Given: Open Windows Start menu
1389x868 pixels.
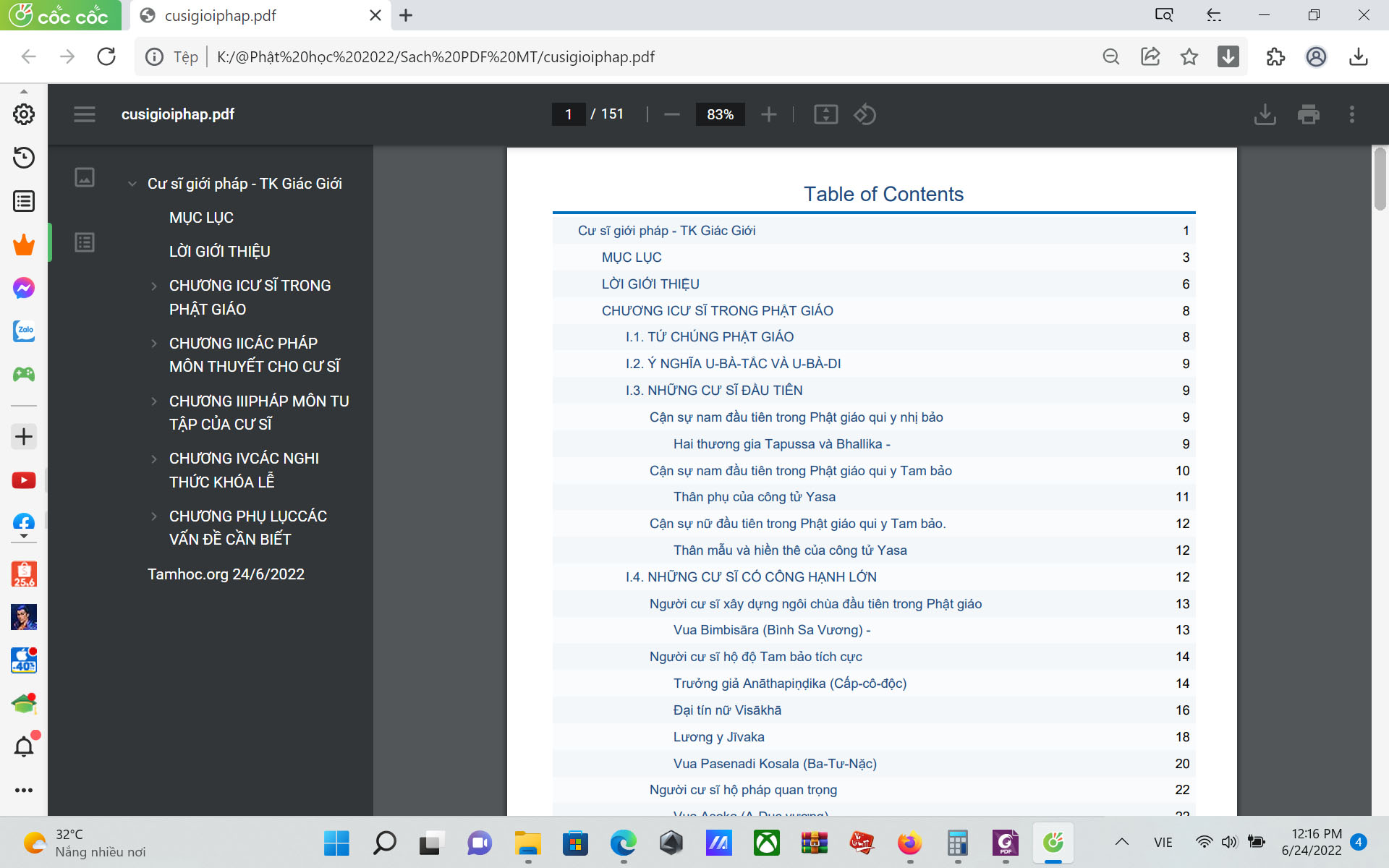Looking at the screenshot, I should pos(336,843).
